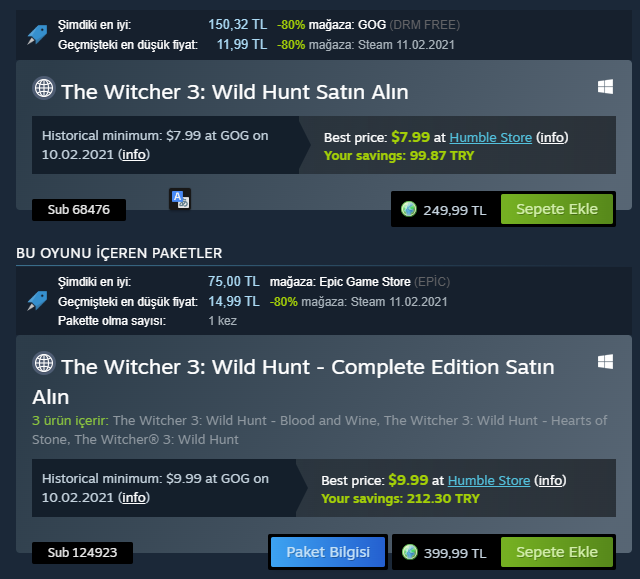640x579 pixels.
Task: Open Humble Store link for the $7.99 best price
Action: [490, 137]
